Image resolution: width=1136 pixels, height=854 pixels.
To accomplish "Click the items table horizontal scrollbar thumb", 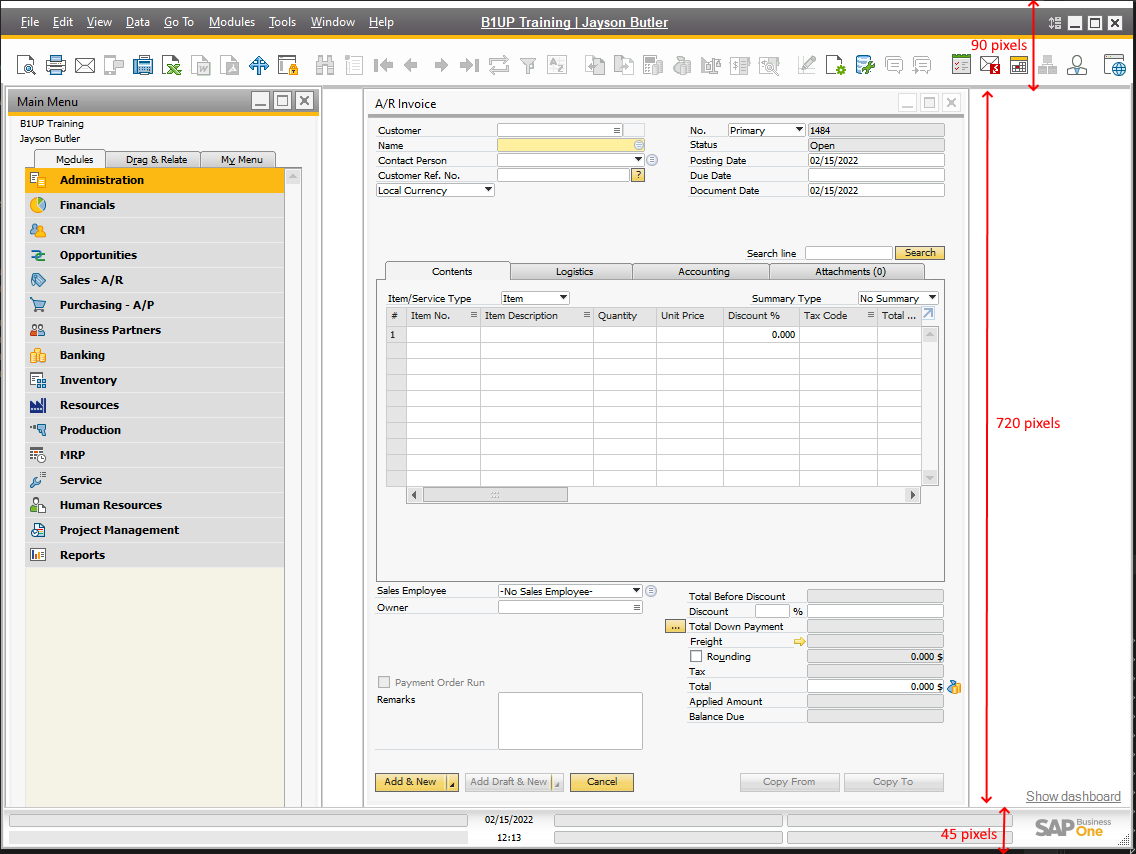I will (x=495, y=495).
